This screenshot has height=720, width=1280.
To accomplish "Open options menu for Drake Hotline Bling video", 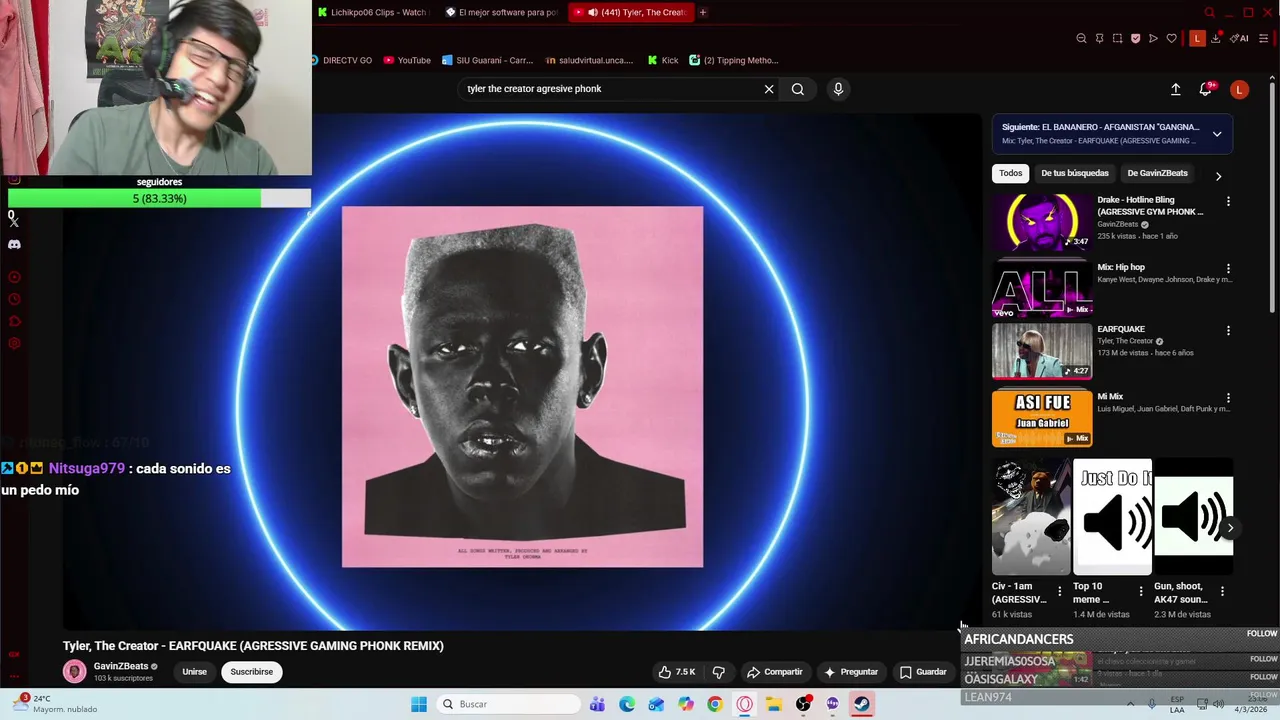I will click(1228, 201).
